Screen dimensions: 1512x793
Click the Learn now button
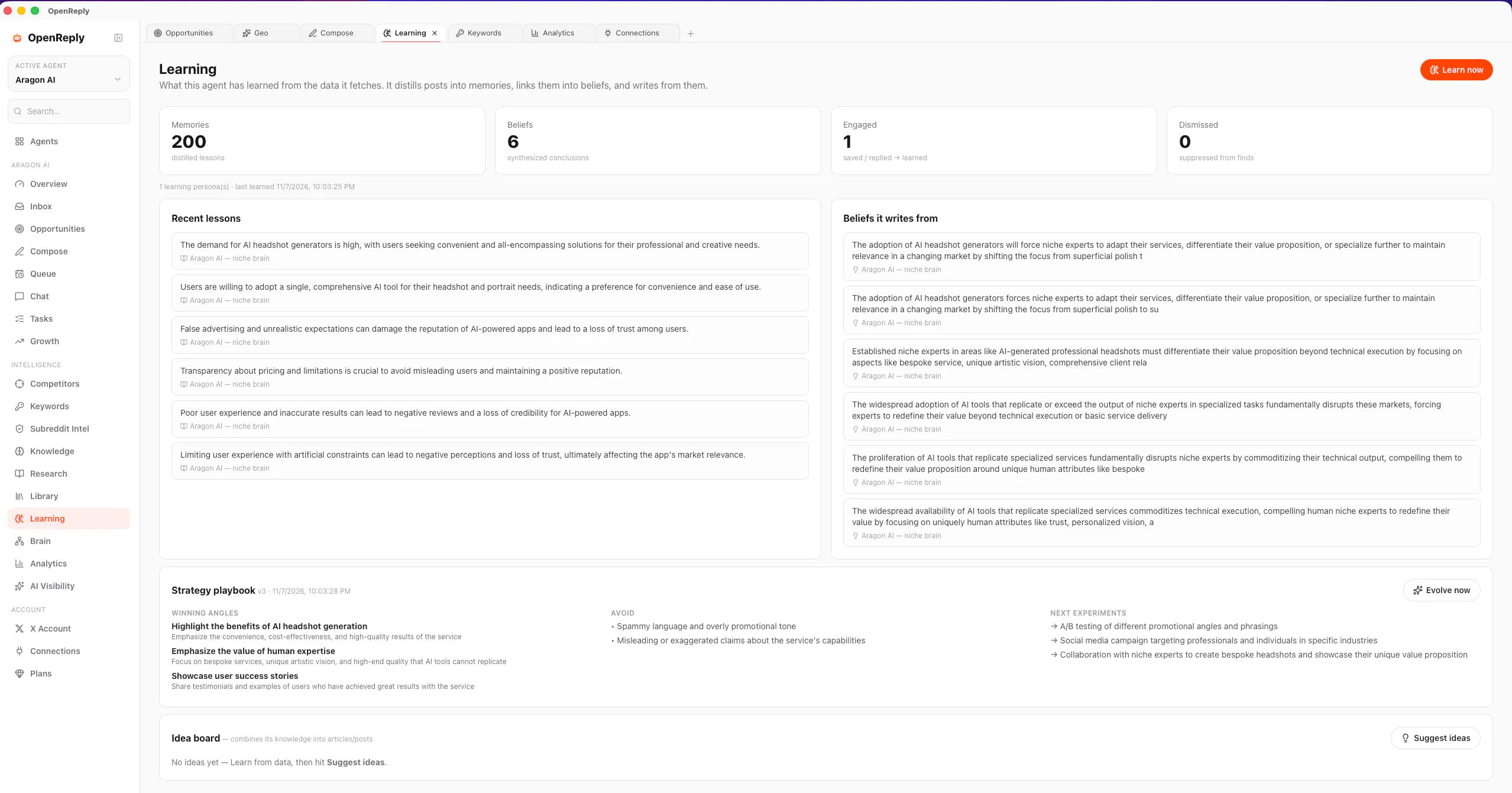pyautogui.click(x=1456, y=70)
